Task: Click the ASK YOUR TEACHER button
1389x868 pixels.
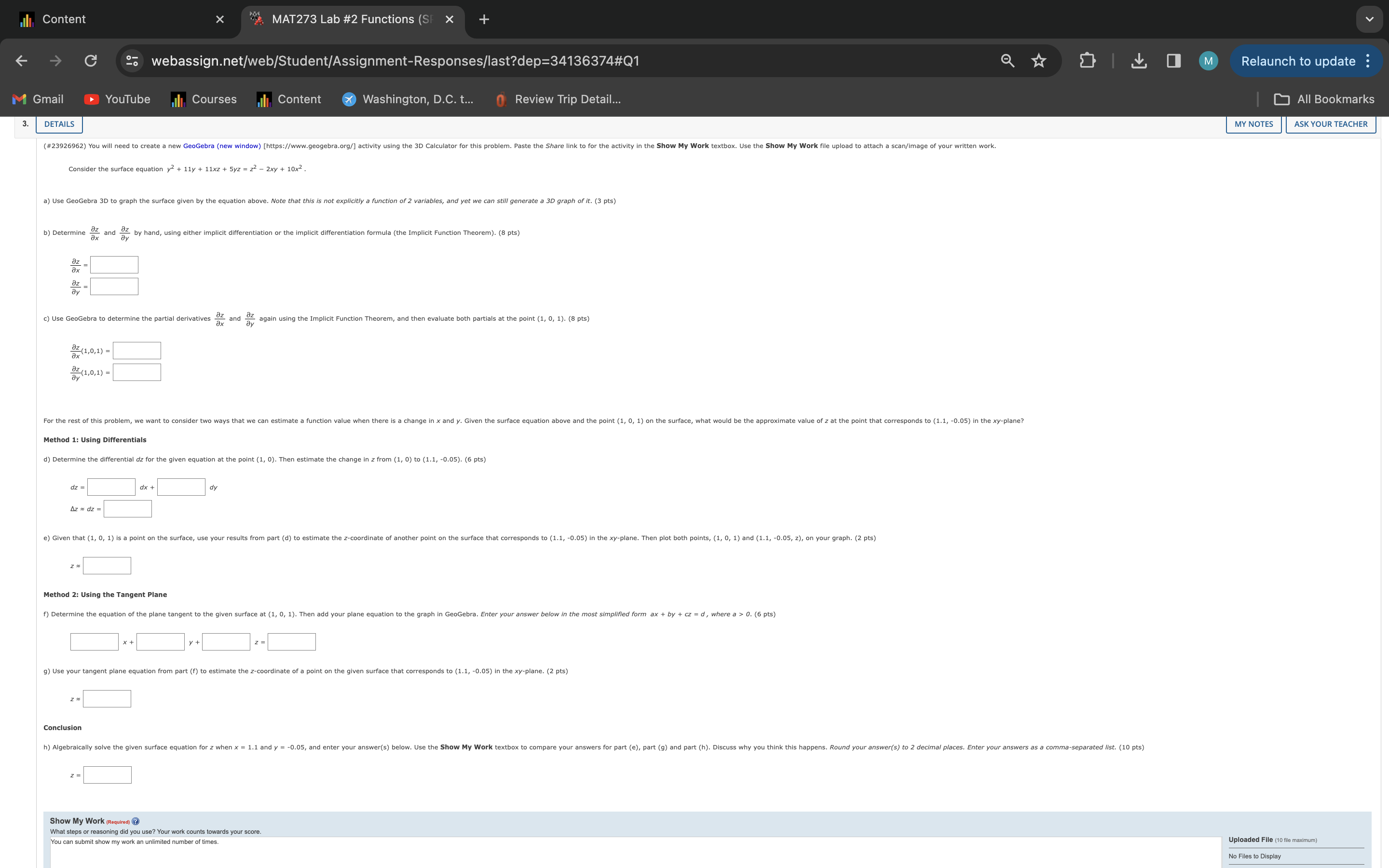Action: point(1331,124)
